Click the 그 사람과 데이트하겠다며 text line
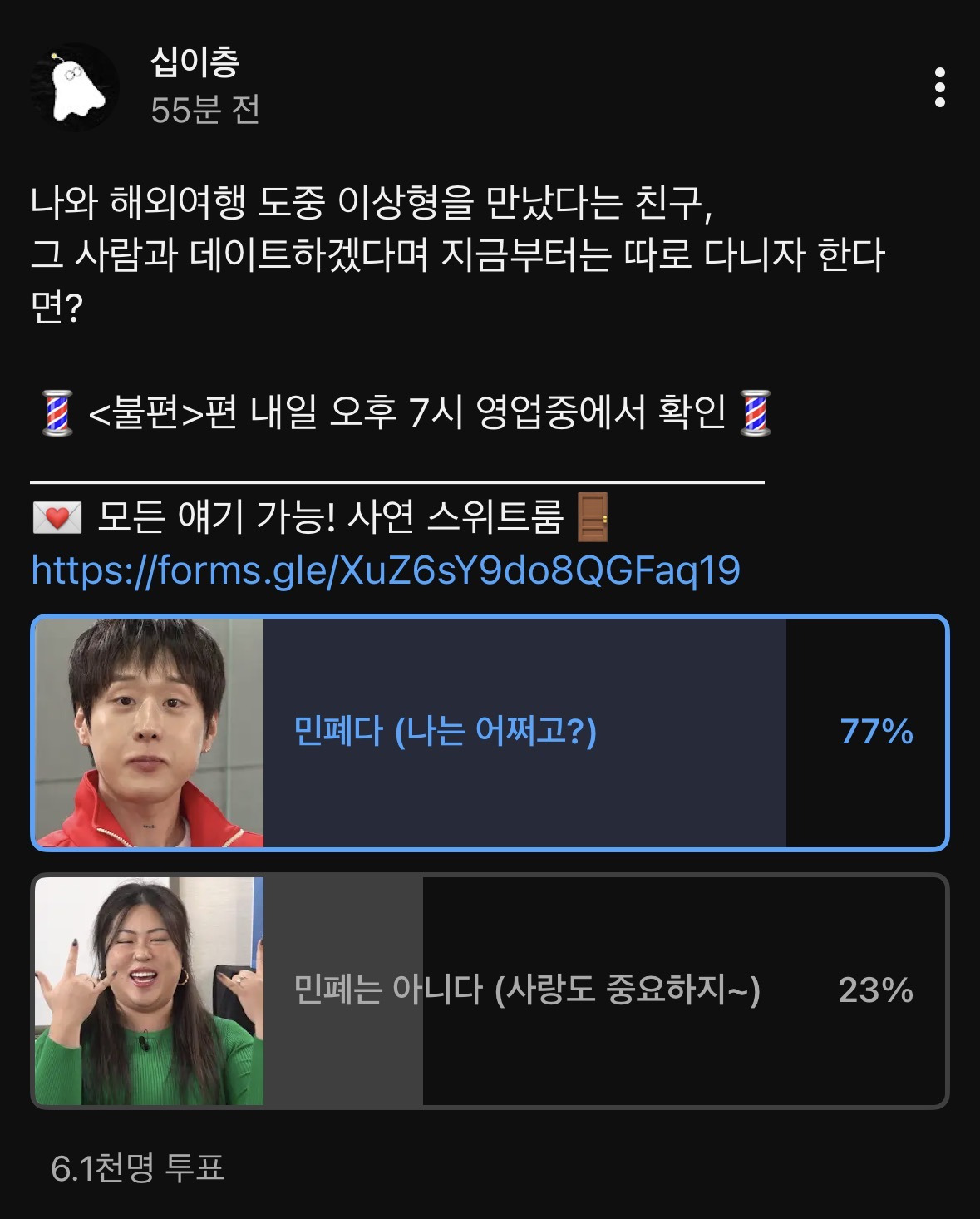The width and height of the screenshot is (980, 1219). [457, 255]
